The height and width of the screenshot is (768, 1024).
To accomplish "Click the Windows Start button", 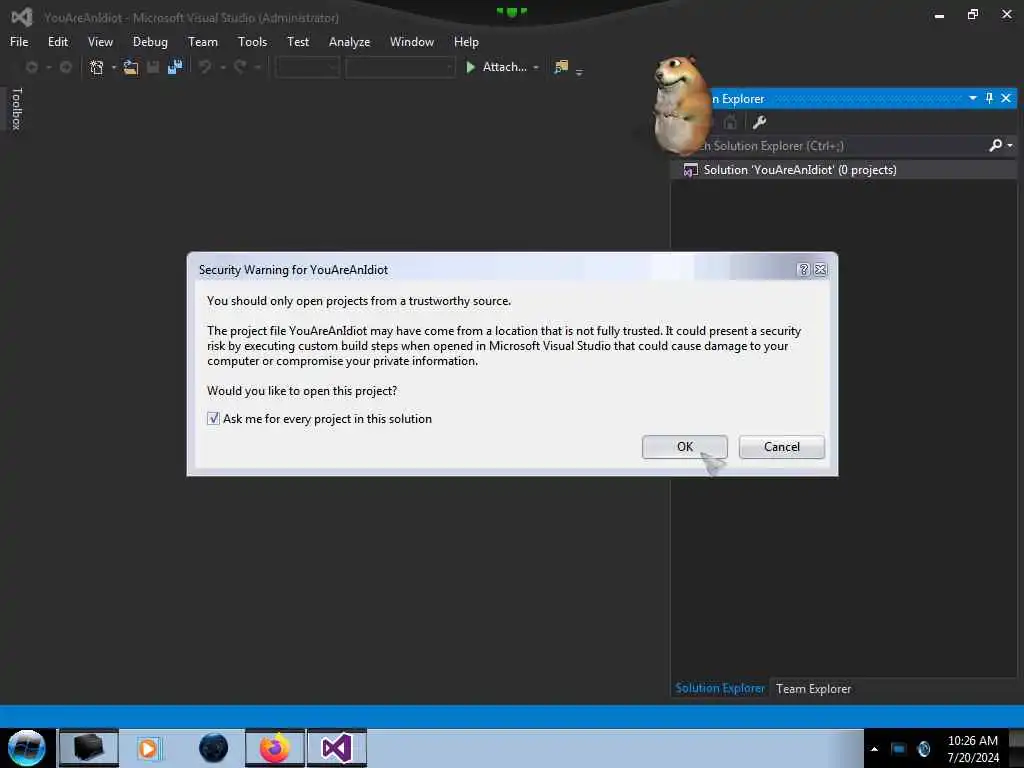I will click(27, 748).
